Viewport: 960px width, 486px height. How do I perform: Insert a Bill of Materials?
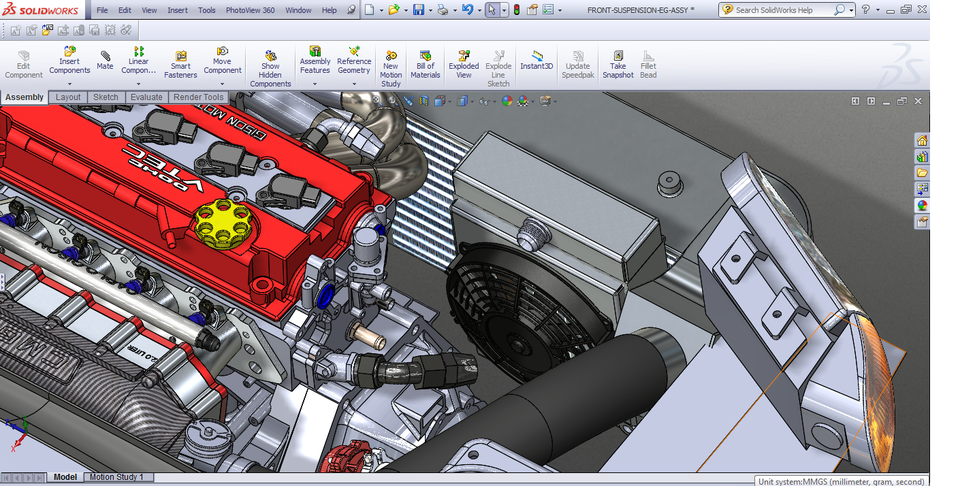click(425, 65)
